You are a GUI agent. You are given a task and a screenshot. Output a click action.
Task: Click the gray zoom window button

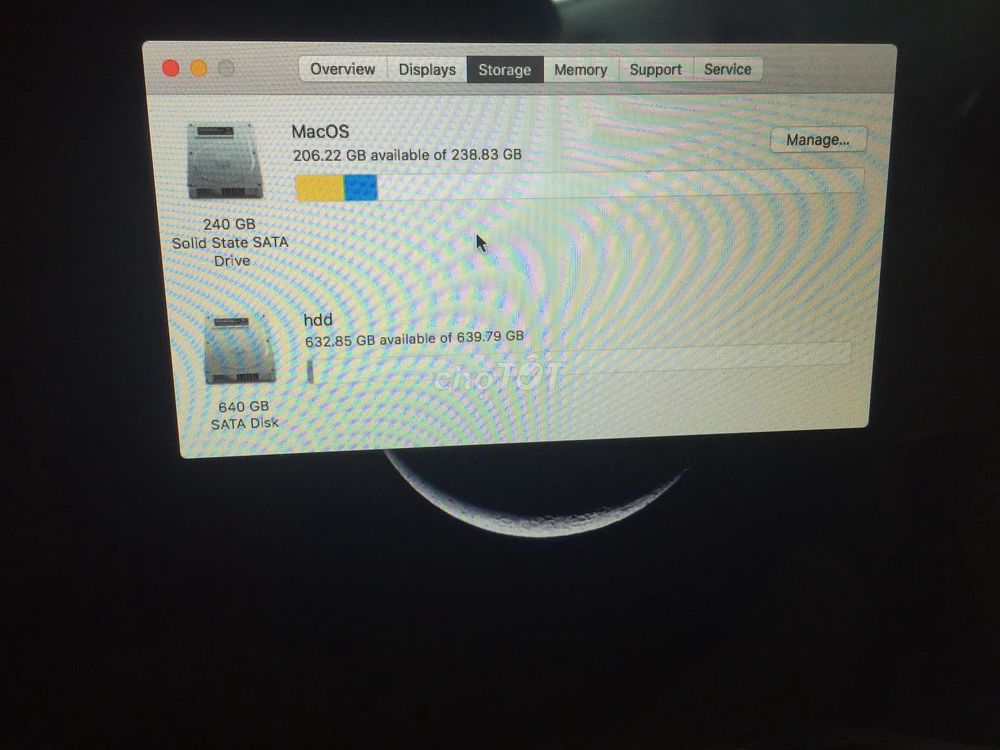tap(226, 68)
